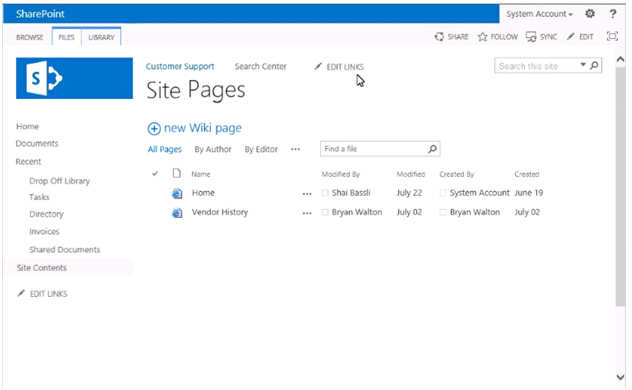The width and height of the screenshot is (632, 390).
Task: Open the Vendor History page
Action: click(x=220, y=212)
